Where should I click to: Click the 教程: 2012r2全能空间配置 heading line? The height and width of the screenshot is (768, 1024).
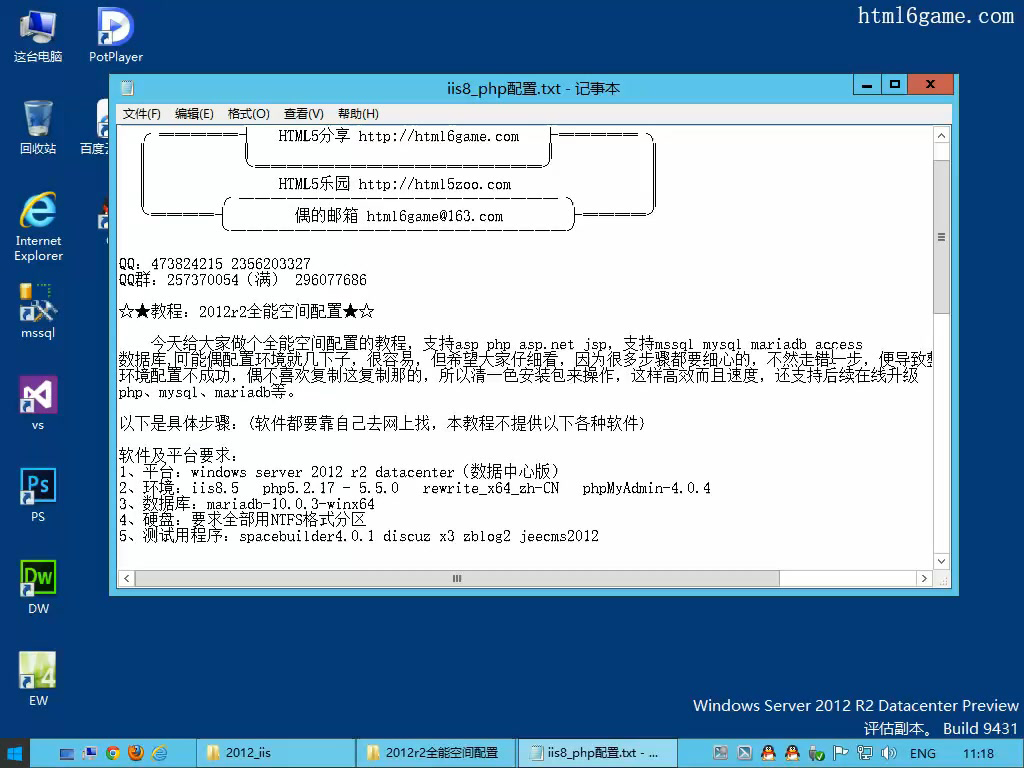point(247,312)
